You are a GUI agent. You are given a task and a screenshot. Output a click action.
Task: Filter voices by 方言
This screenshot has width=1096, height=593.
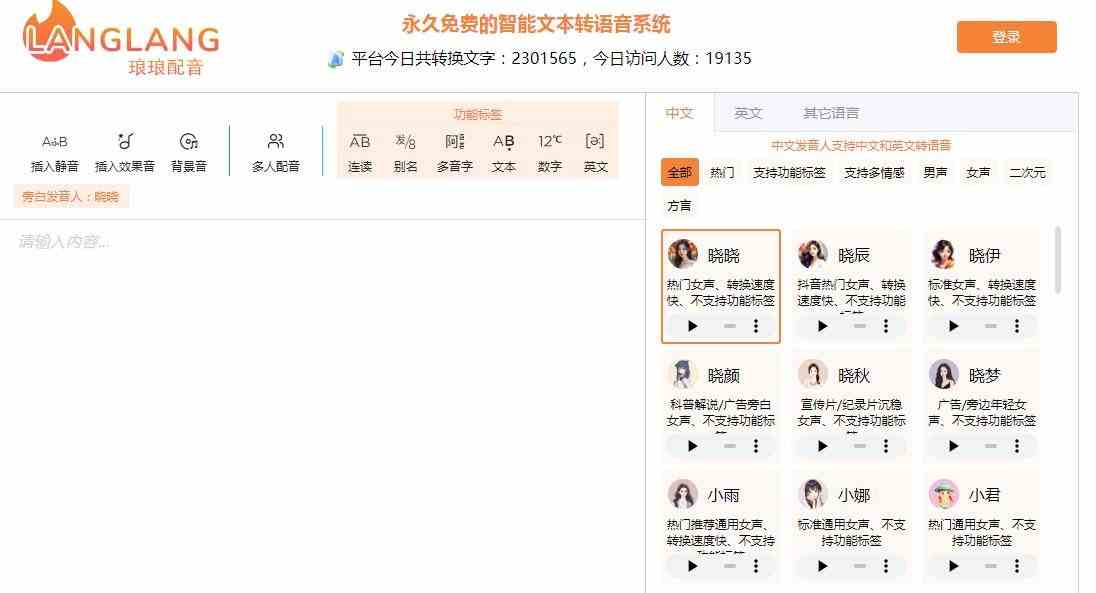(x=679, y=206)
